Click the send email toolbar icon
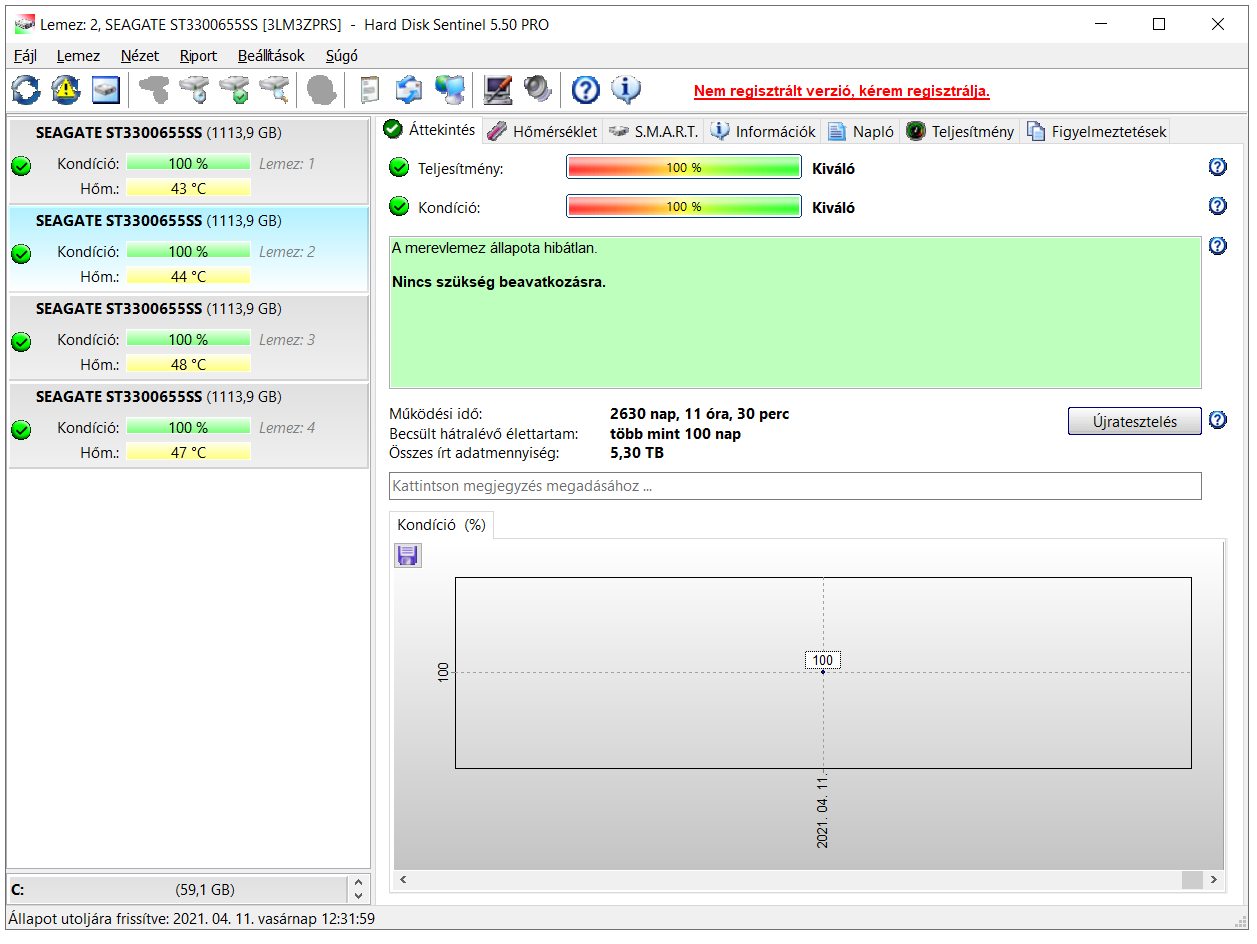This screenshot has height=944, width=1257. point(409,90)
